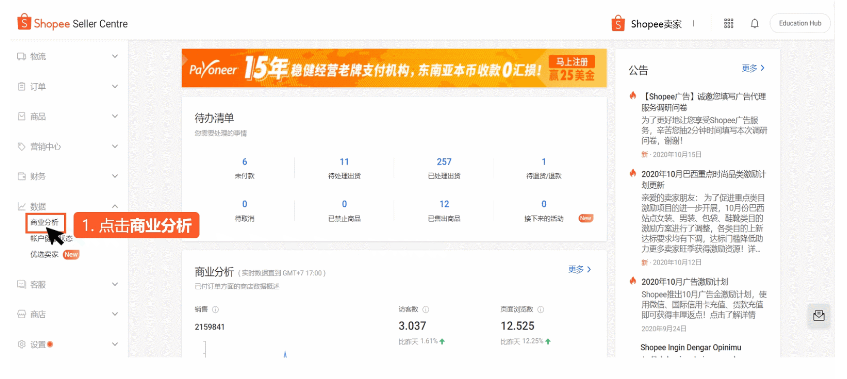The image size is (847, 379).
Task: Expand the 设置 section chevron
Action: (x=115, y=344)
